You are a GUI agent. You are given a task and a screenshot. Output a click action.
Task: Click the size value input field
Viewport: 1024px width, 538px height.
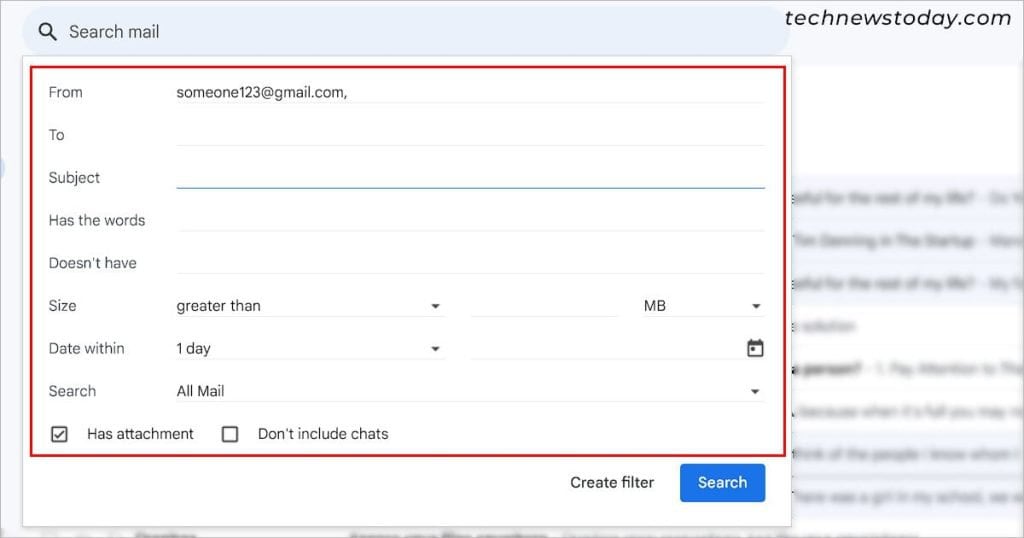coord(544,306)
